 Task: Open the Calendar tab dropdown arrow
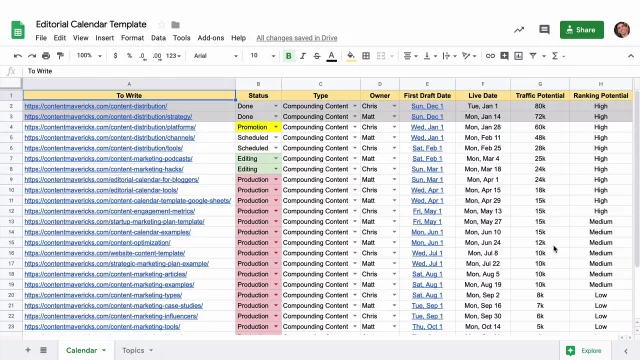104,350
